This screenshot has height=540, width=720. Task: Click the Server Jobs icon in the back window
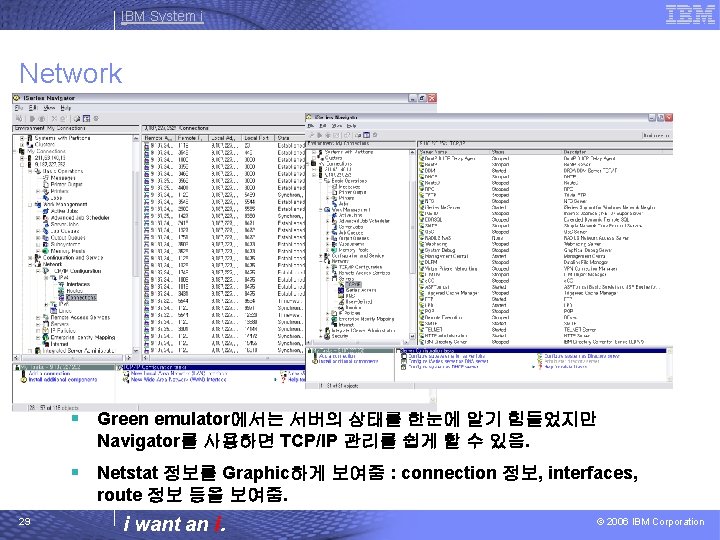(x=46, y=224)
